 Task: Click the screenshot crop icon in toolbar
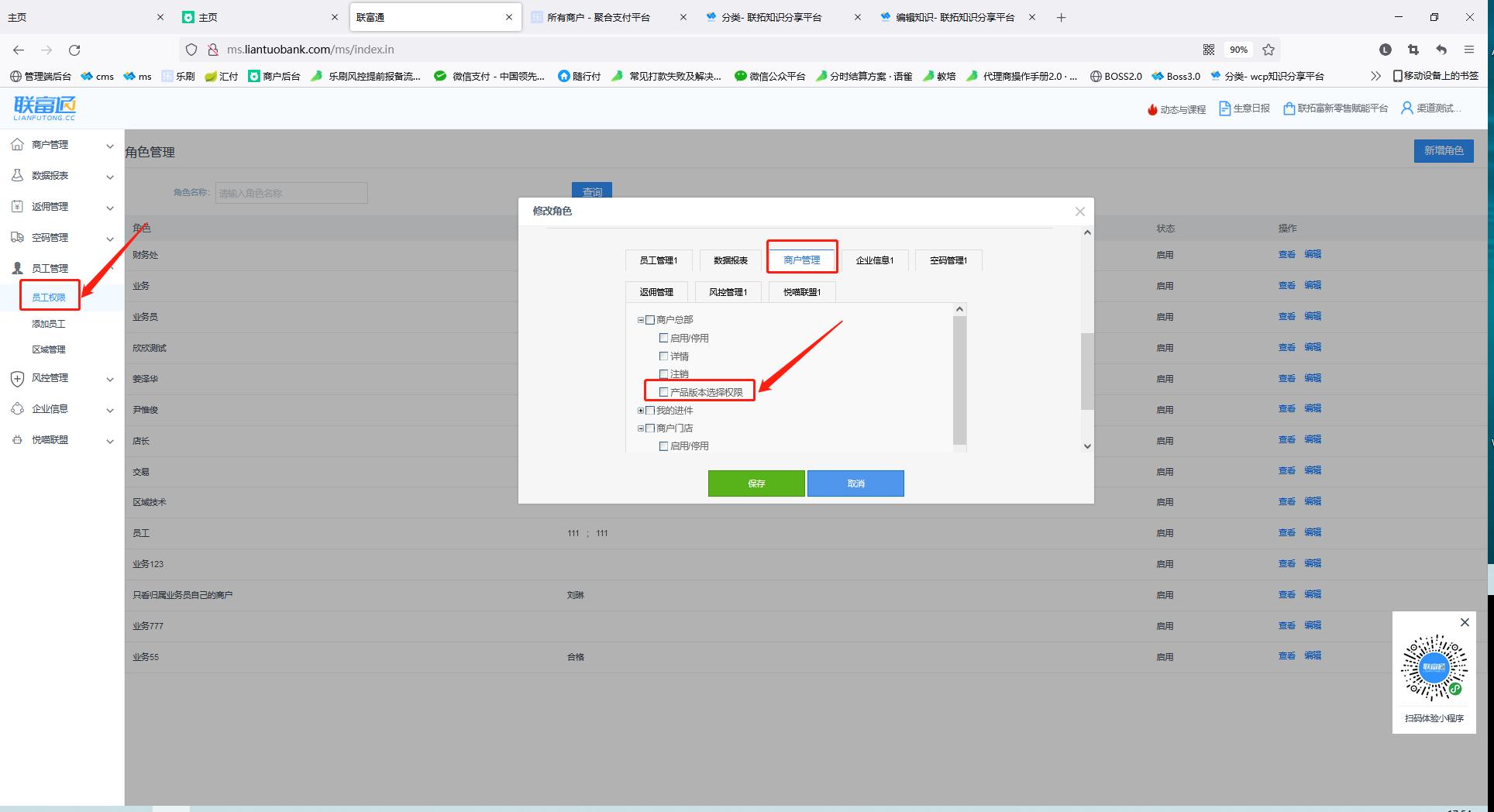pyautogui.click(x=1413, y=50)
